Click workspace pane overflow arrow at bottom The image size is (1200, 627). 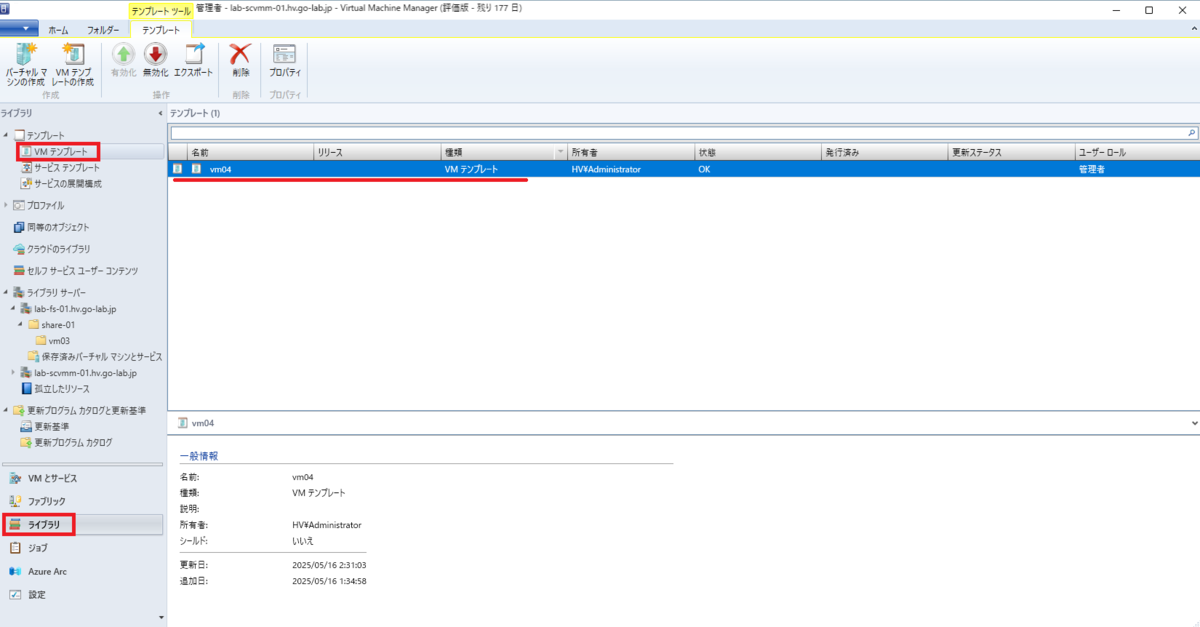(x=160, y=618)
